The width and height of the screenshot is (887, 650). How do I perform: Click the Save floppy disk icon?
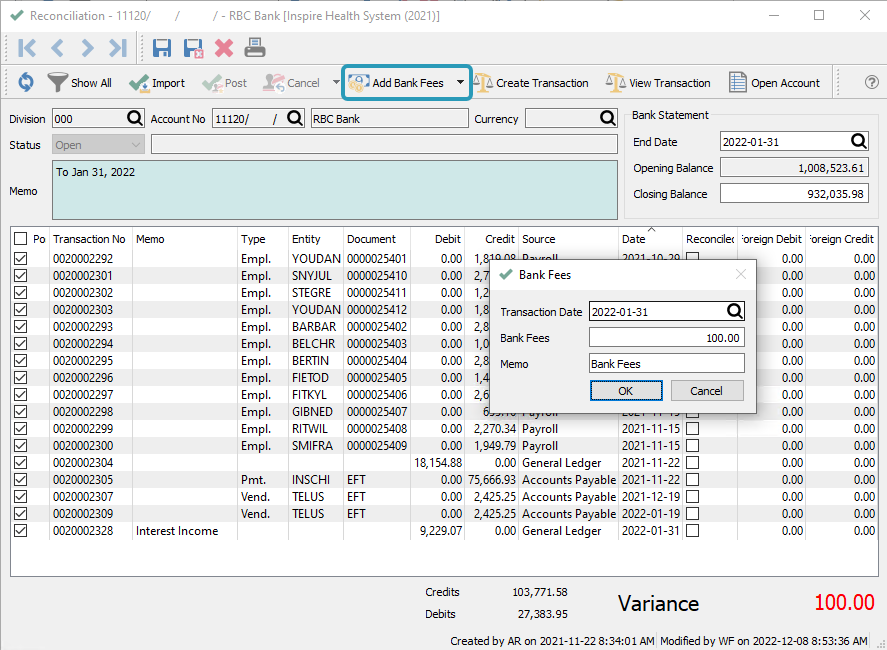click(x=162, y=47)
